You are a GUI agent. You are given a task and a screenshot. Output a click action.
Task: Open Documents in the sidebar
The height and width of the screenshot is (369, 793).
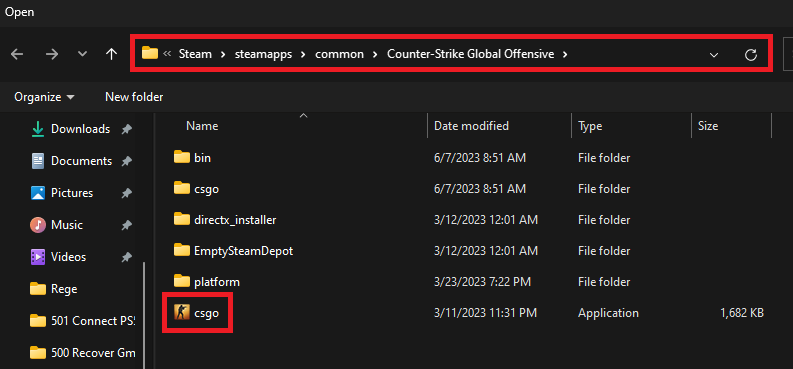(x=81, y=161)
